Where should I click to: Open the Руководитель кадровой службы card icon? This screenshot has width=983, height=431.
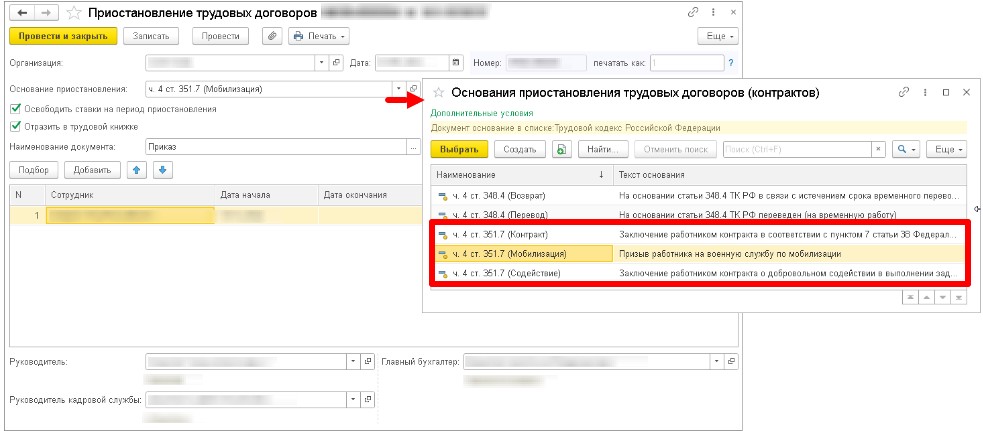pos(369,399)
